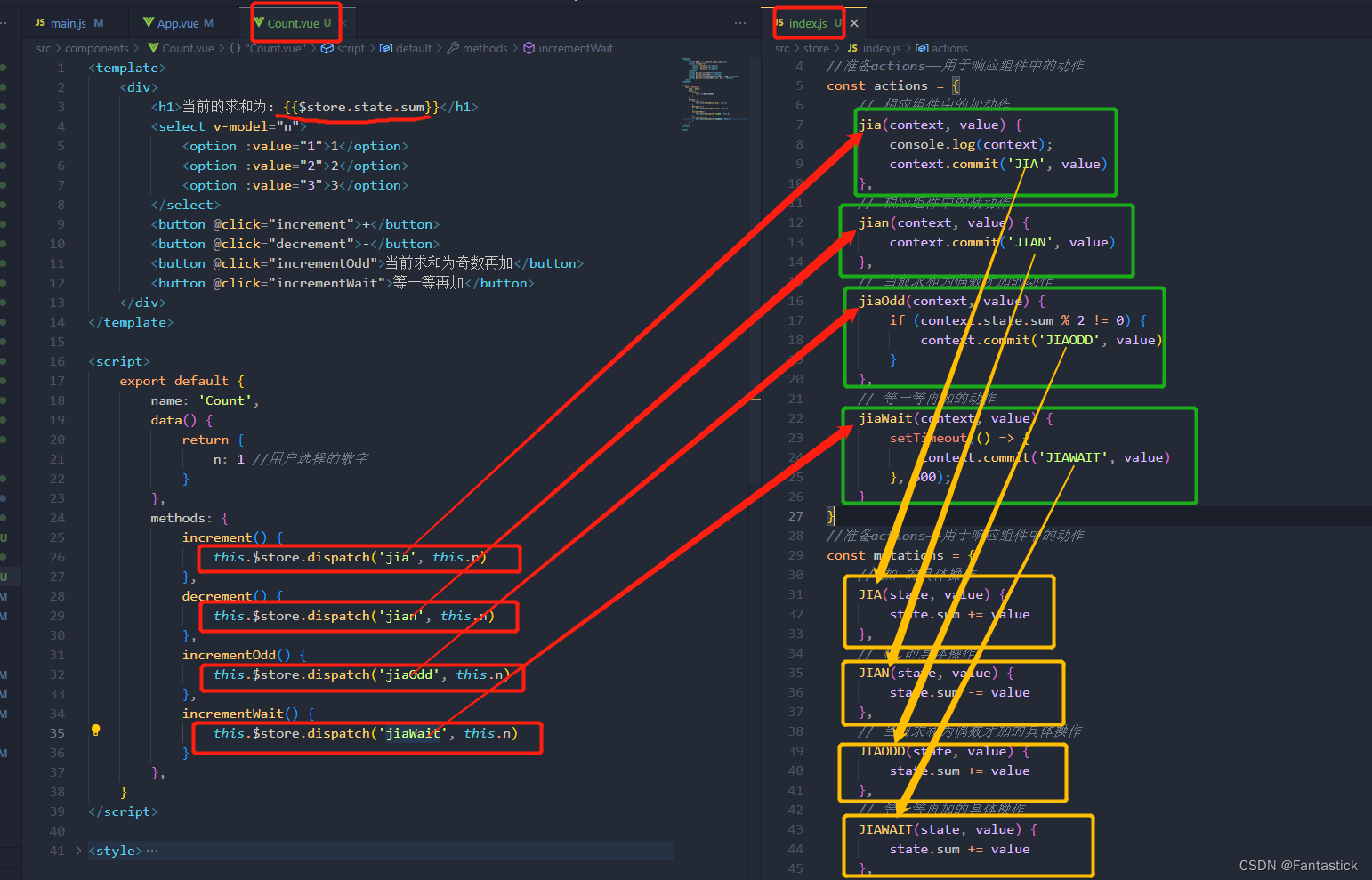Click the "Count.vue" braces symbol breadcrumb
This screenshot has height=880, width=1372.
(x=266, y=49)
